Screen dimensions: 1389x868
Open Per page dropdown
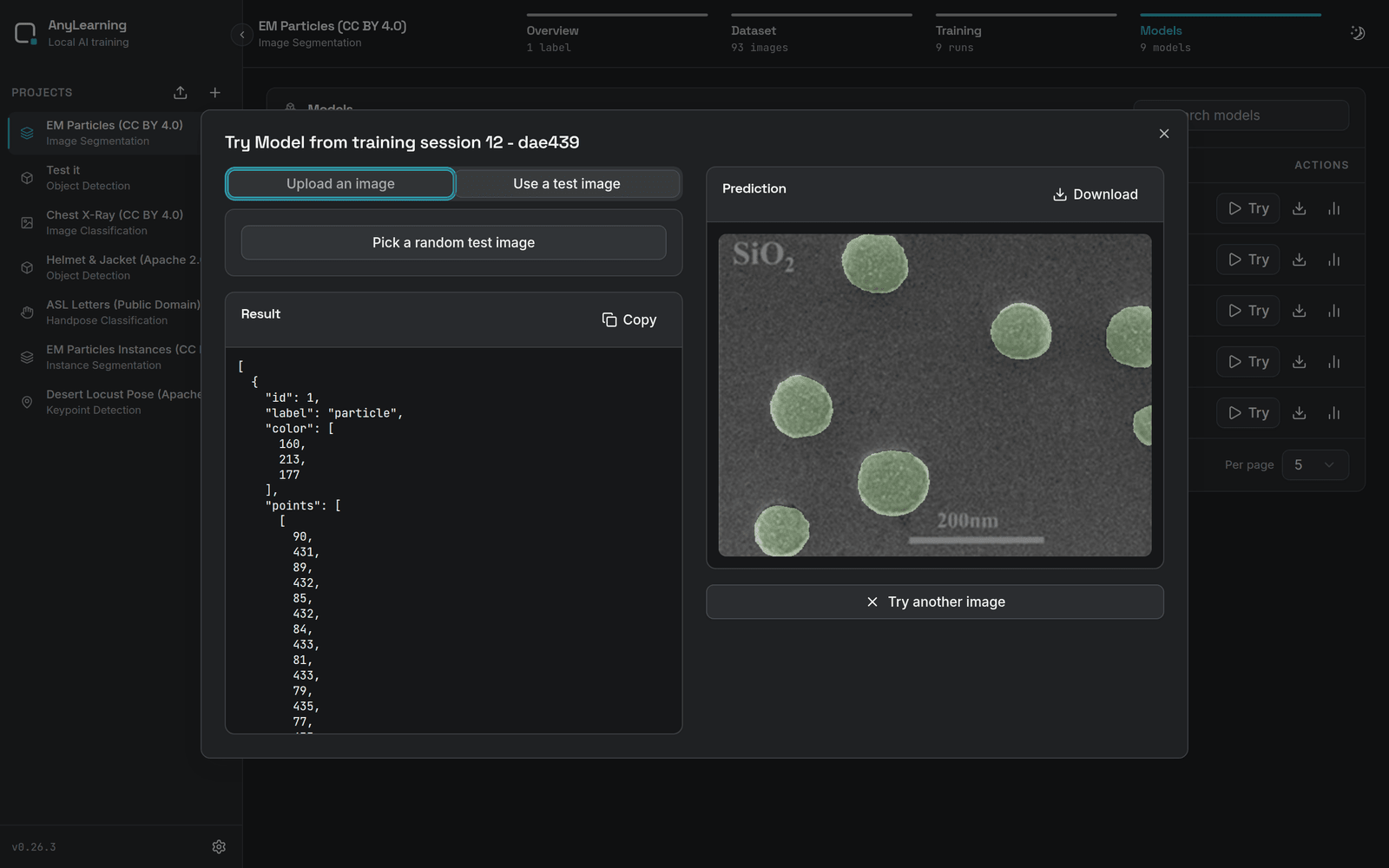[1315, 464]
